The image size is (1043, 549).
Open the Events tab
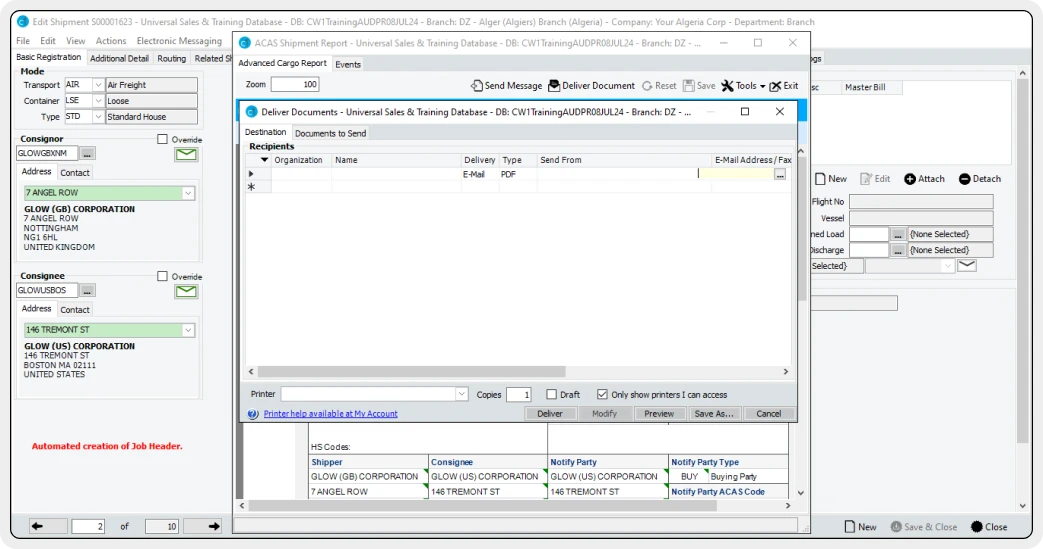[x=348, y=64]
